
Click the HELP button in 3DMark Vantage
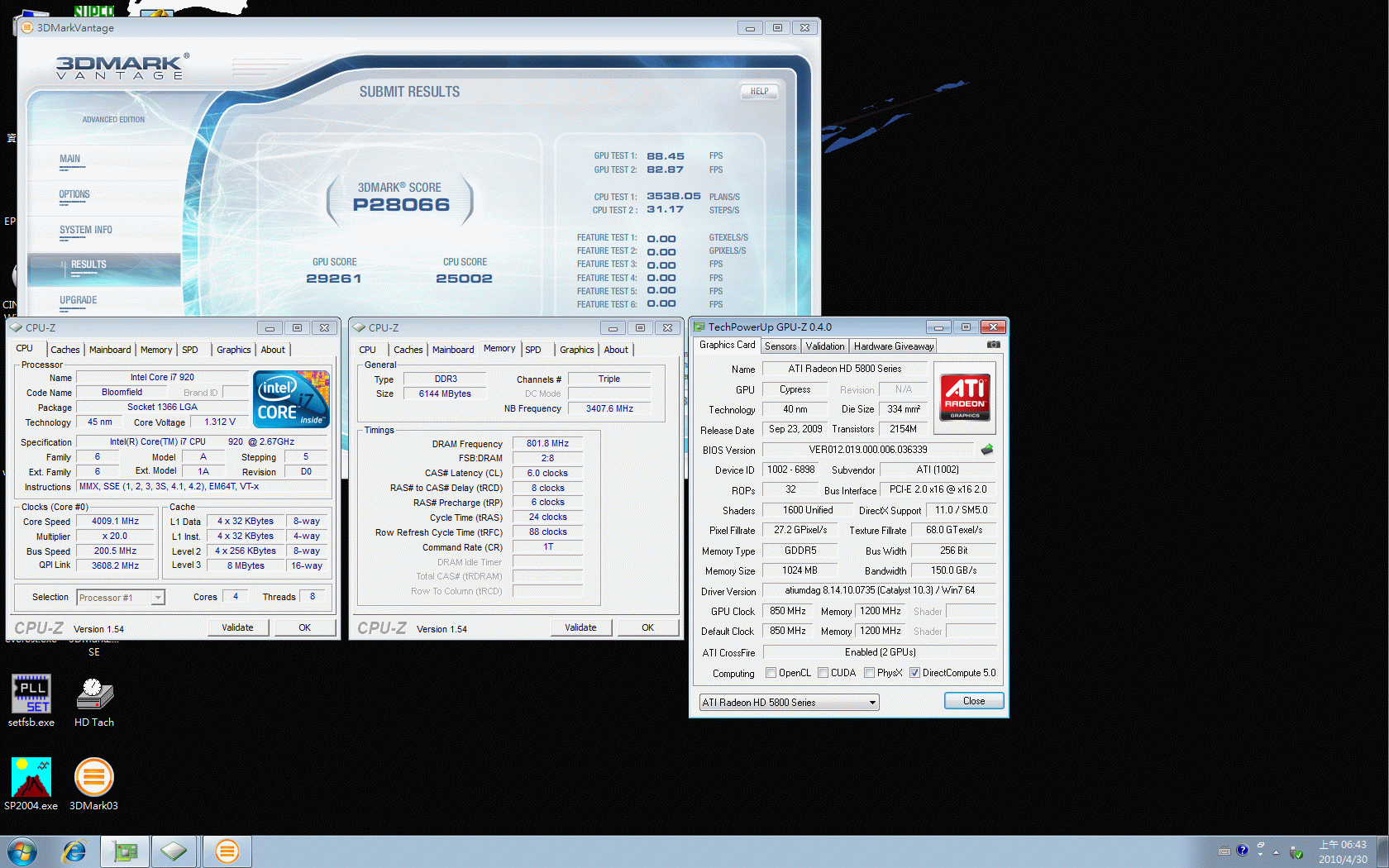pyautogui.click(x=760, y=91)
